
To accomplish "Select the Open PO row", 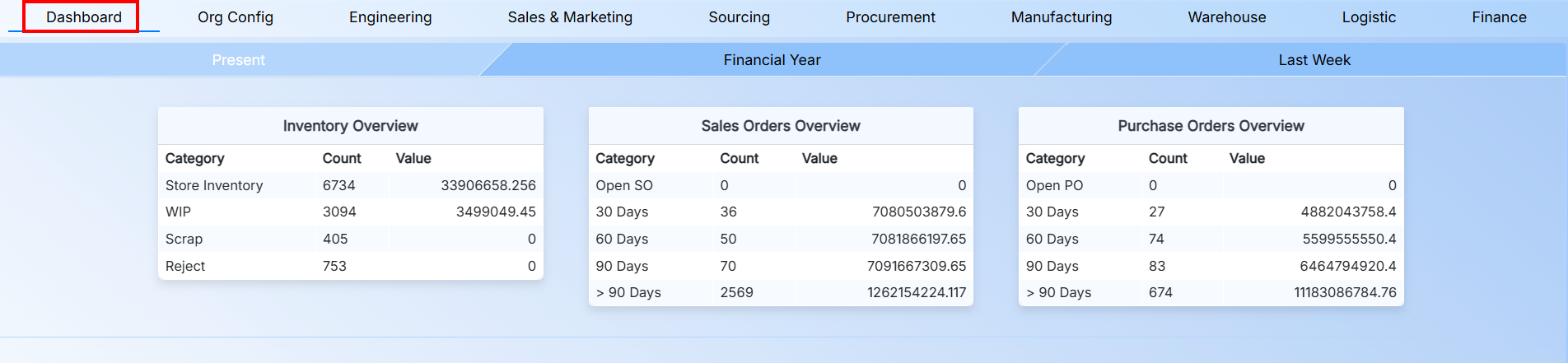I will point(1211,185).
